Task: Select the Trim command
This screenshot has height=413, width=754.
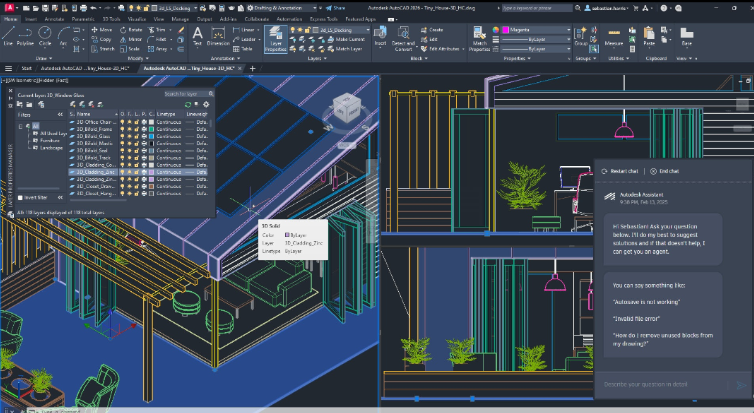Action: pyautogui.click(x=157, y=30)
